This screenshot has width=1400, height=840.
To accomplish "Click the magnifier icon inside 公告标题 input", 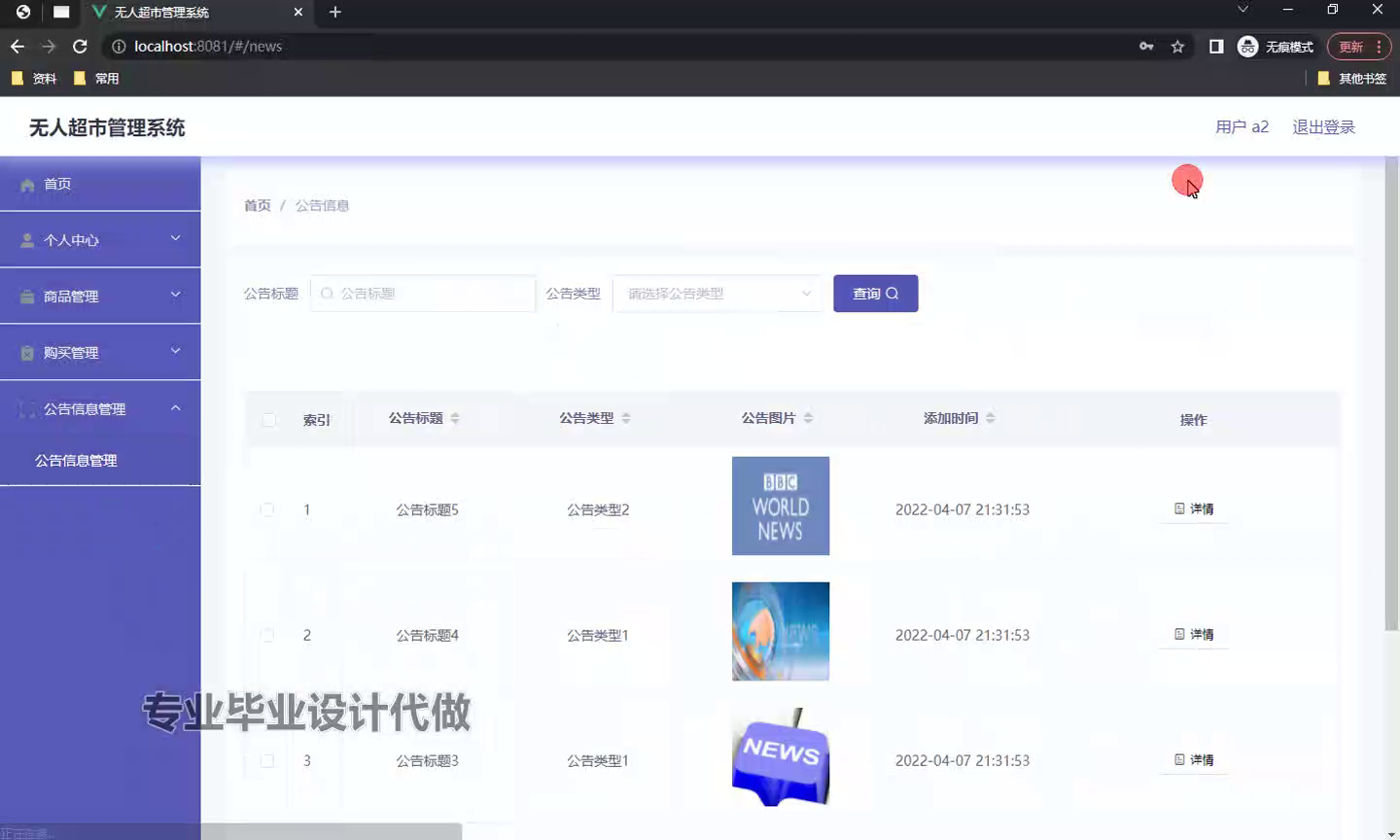I will pos(327,294).
